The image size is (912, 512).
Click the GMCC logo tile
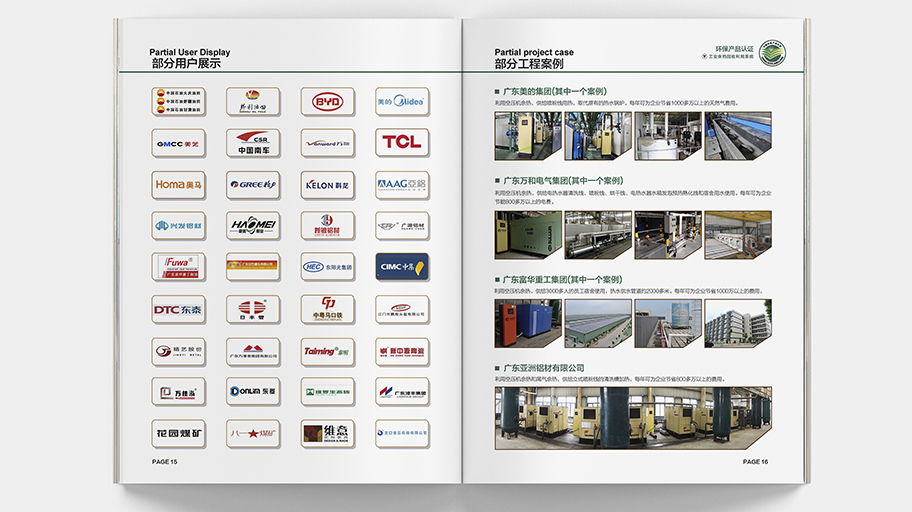179,143
